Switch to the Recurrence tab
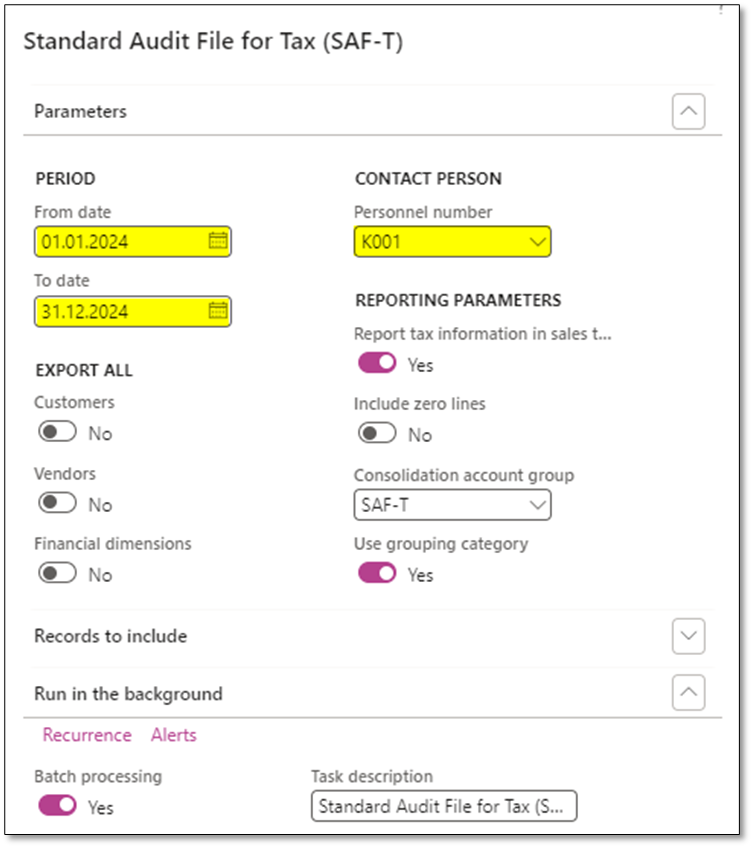This screenshot has width=753, height=848. pos(87,735)
